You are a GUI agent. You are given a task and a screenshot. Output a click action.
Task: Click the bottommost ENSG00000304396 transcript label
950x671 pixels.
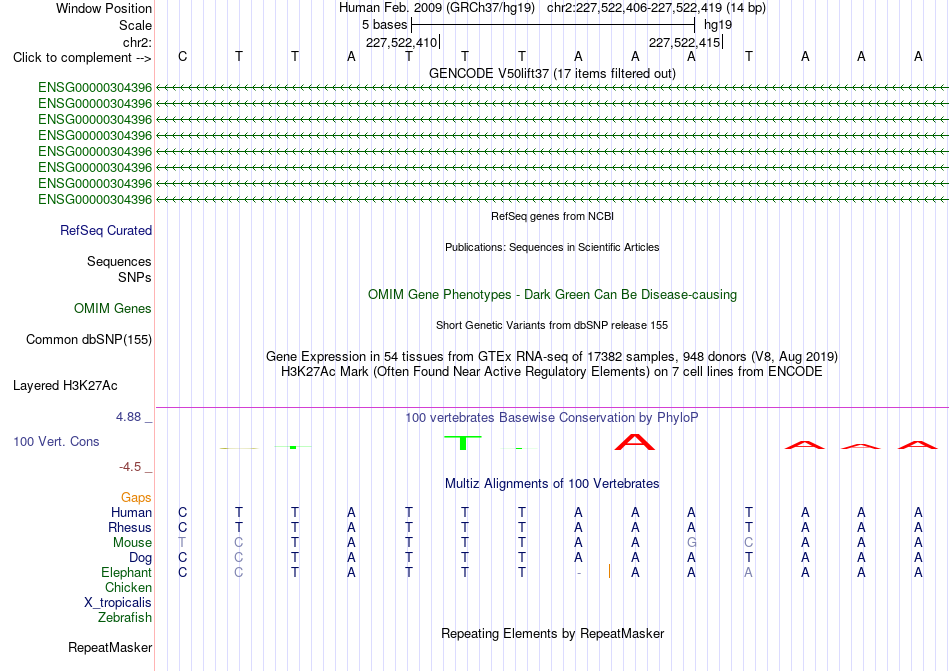tap(95, 199)
